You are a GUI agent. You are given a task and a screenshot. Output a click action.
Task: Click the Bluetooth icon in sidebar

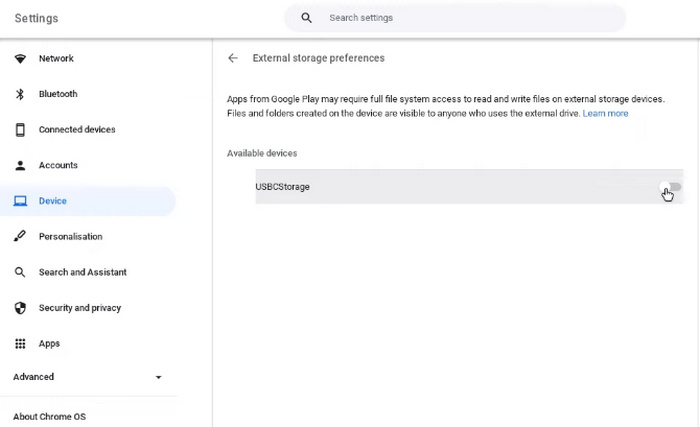(20, 94)
